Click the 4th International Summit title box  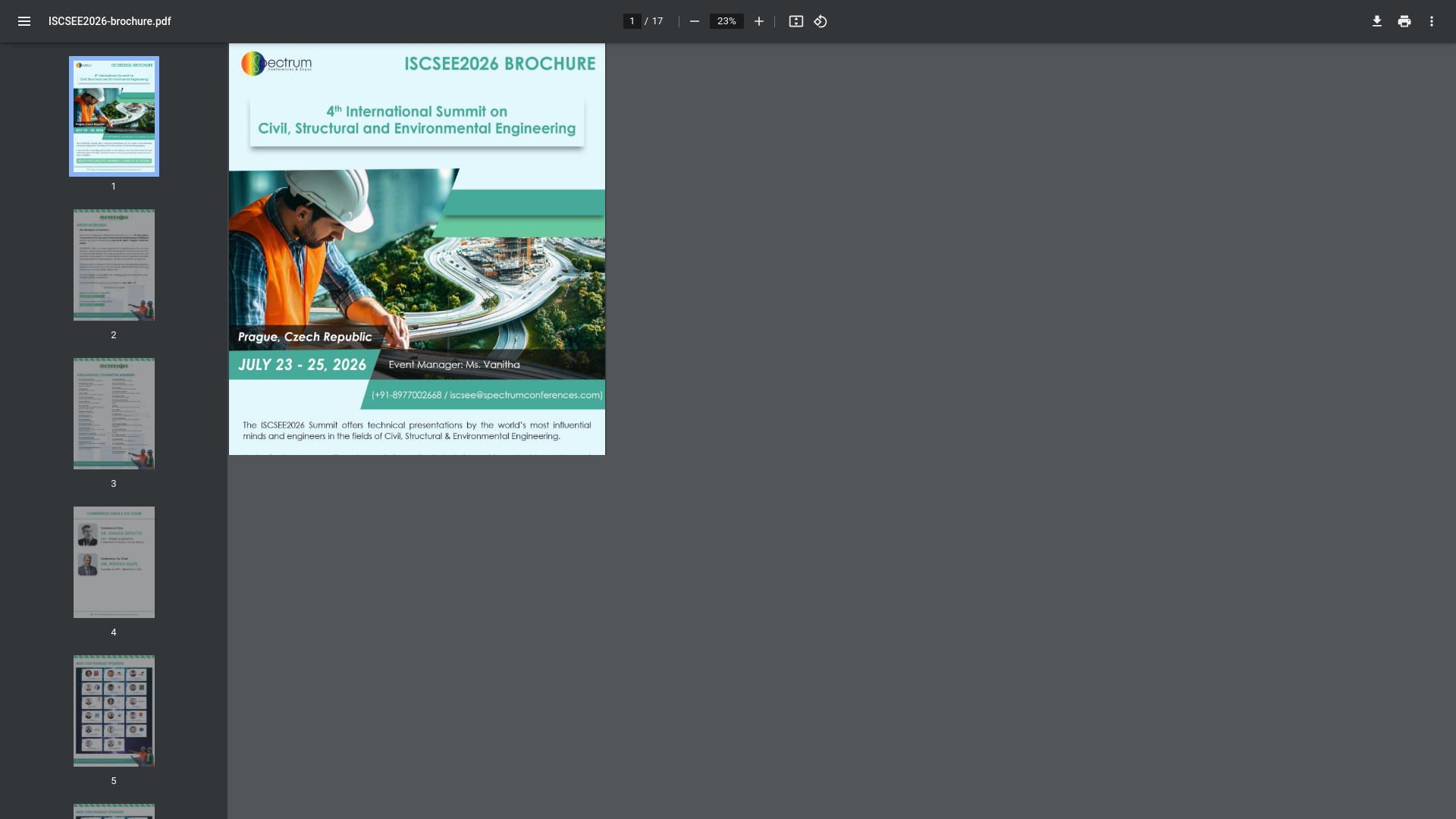point(417,120)
